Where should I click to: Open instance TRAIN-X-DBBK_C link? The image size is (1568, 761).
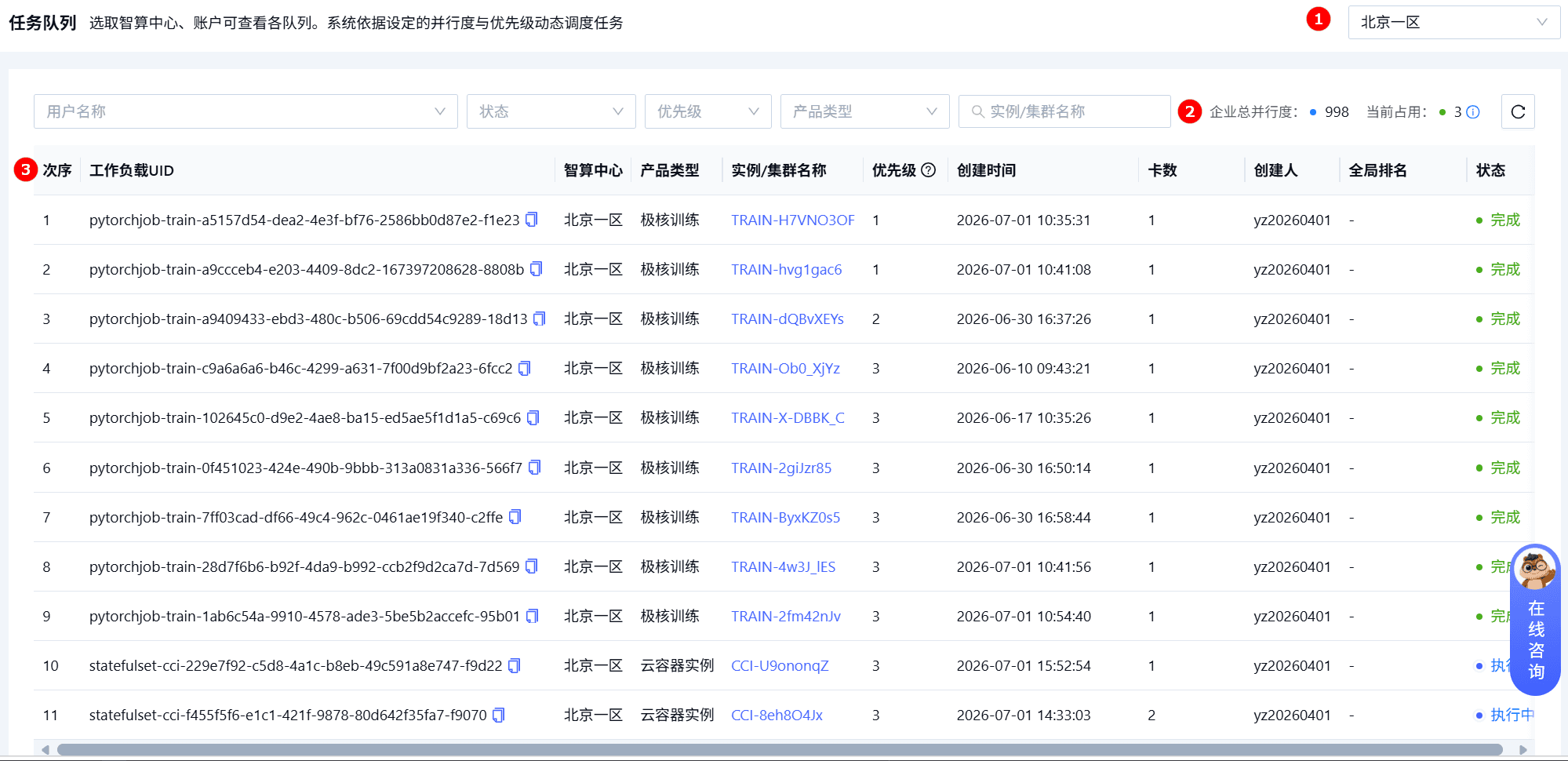click(x=788, y=418)
